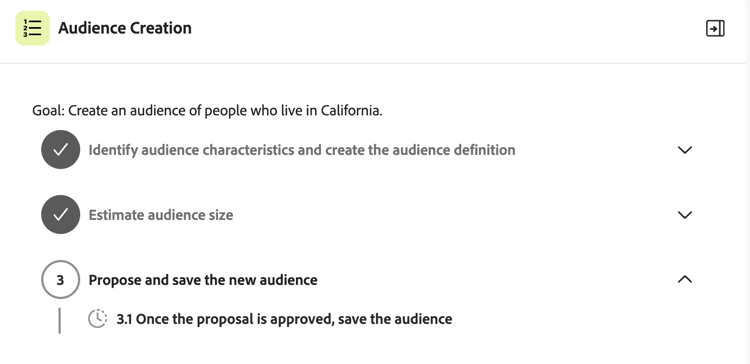The width and height of the screenshot is (750, 364).
Task: Click checkmark circle beside Estimate audience size
Action: [x=60, y=215]
